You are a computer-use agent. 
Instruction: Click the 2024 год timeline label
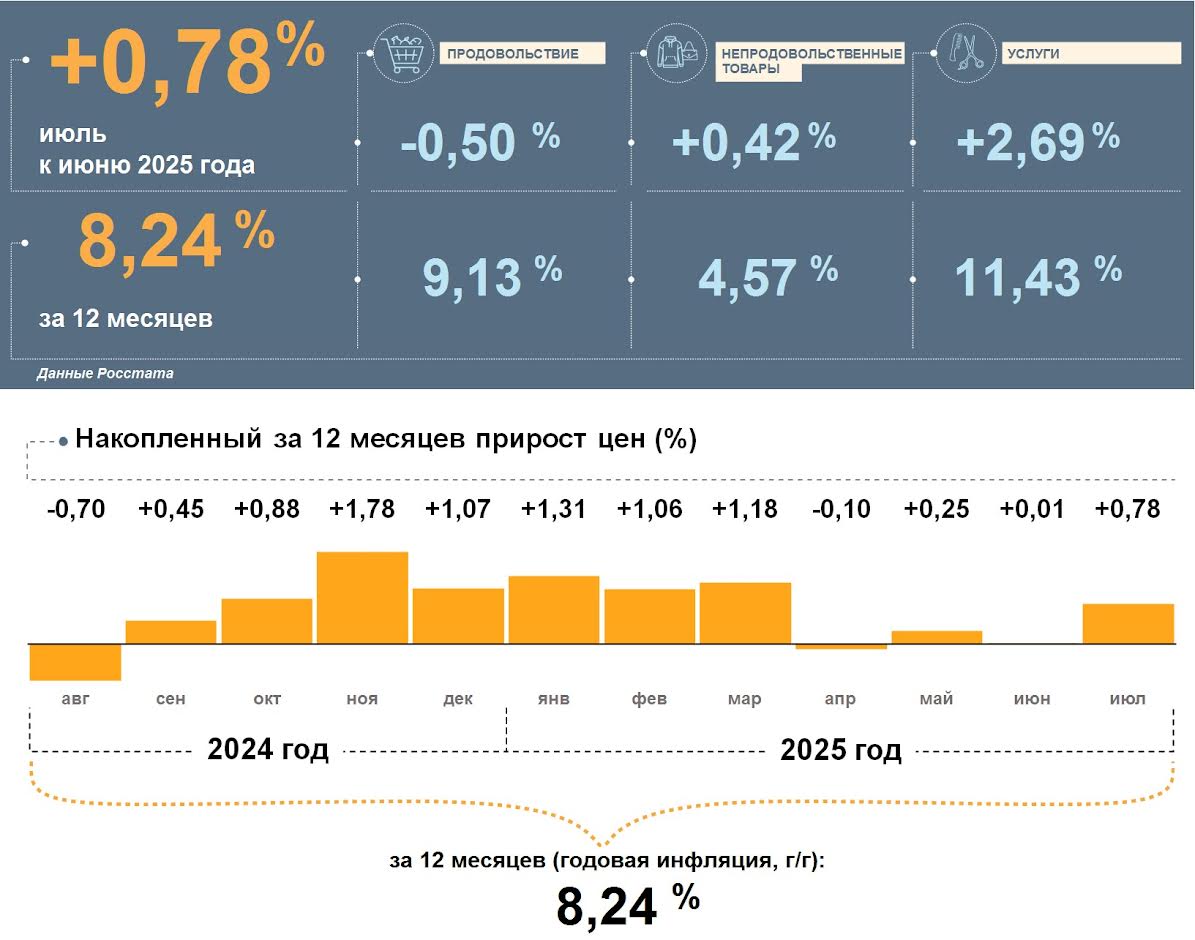pyautogui.click(x=268, y=749)
